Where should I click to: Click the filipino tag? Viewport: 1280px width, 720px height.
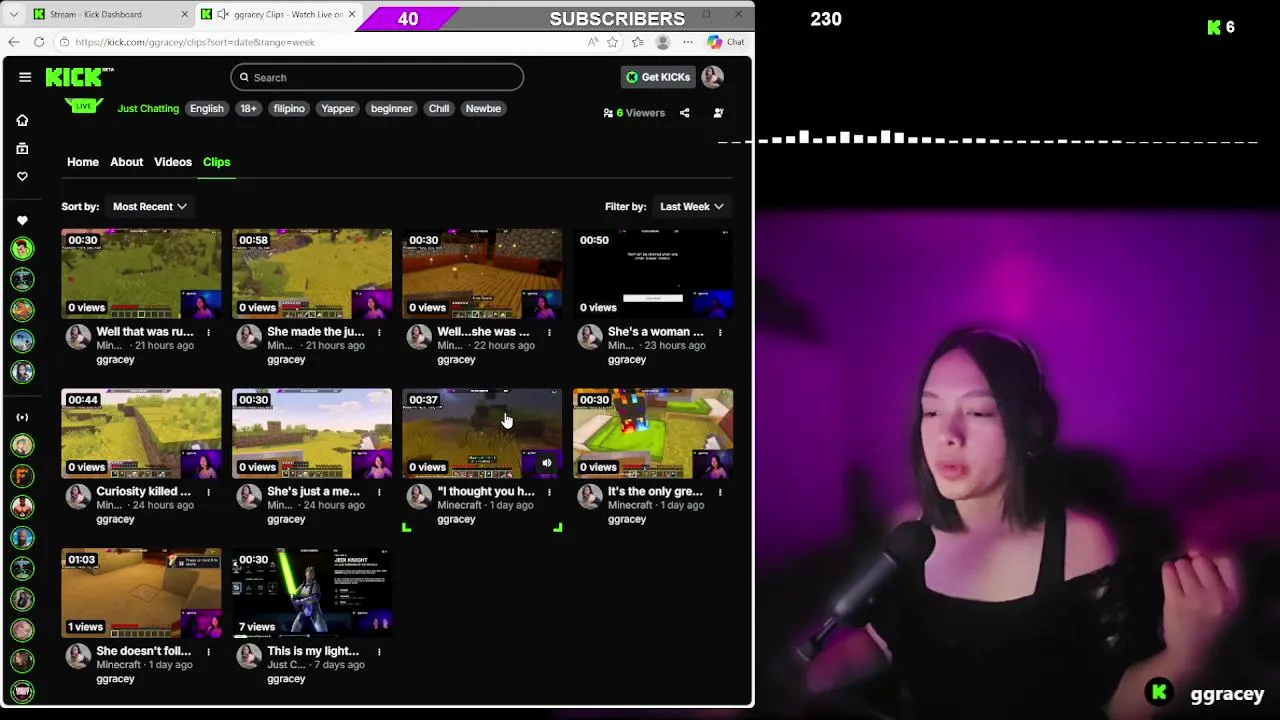289,108
